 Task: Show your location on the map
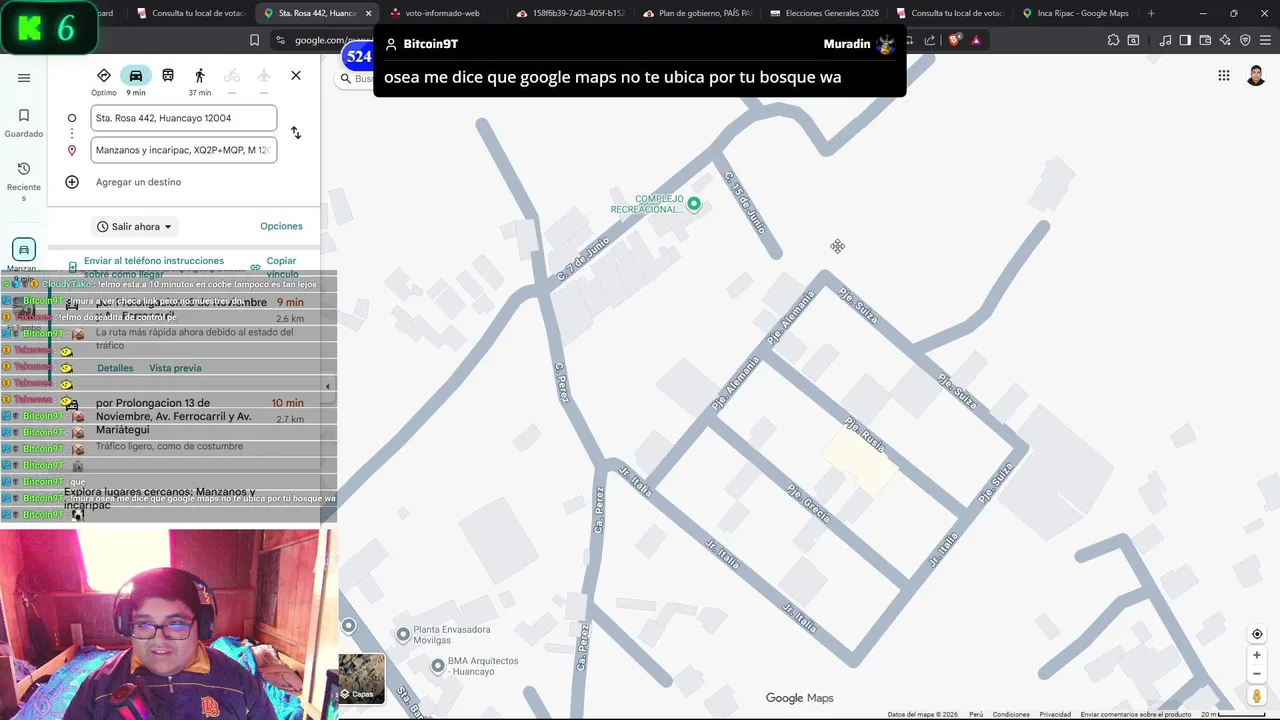tap(1257, 634)
